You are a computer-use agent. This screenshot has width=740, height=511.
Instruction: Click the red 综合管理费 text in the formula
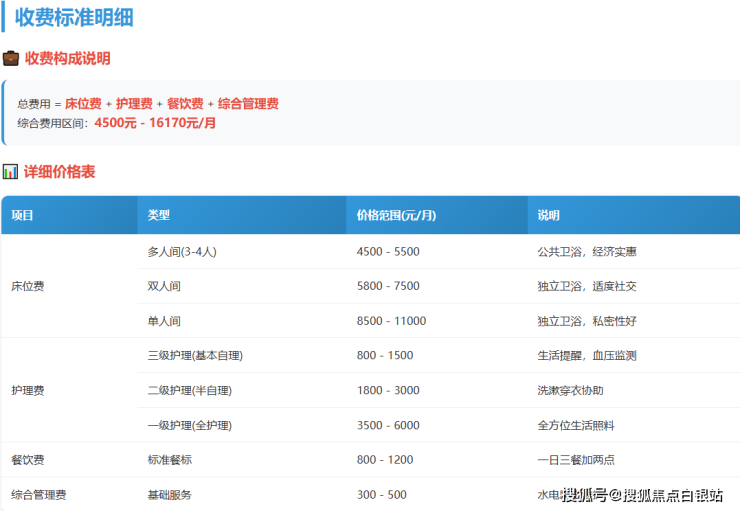coord(248,104)
